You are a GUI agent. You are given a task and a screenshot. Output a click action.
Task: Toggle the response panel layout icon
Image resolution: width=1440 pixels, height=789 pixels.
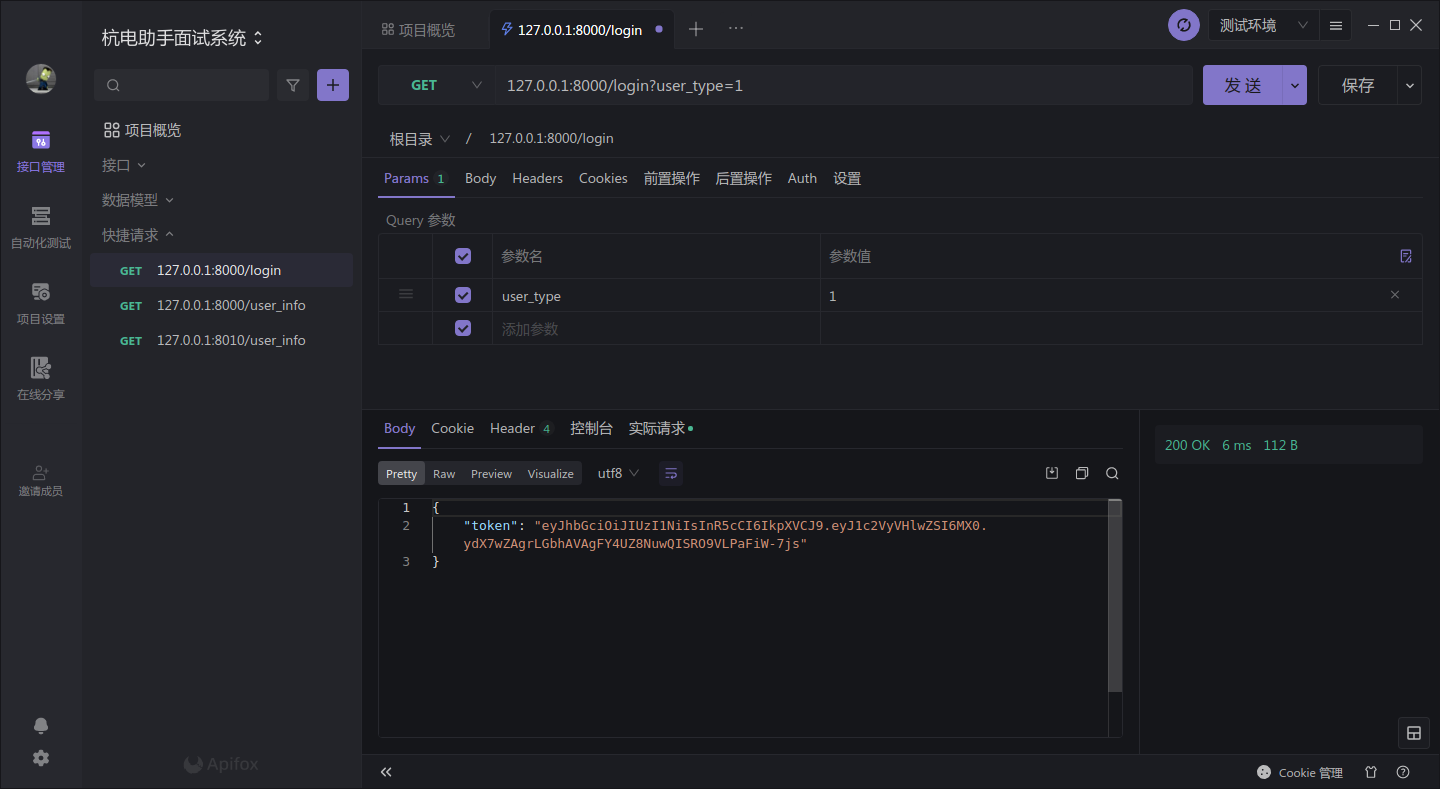coord(1414,733)
